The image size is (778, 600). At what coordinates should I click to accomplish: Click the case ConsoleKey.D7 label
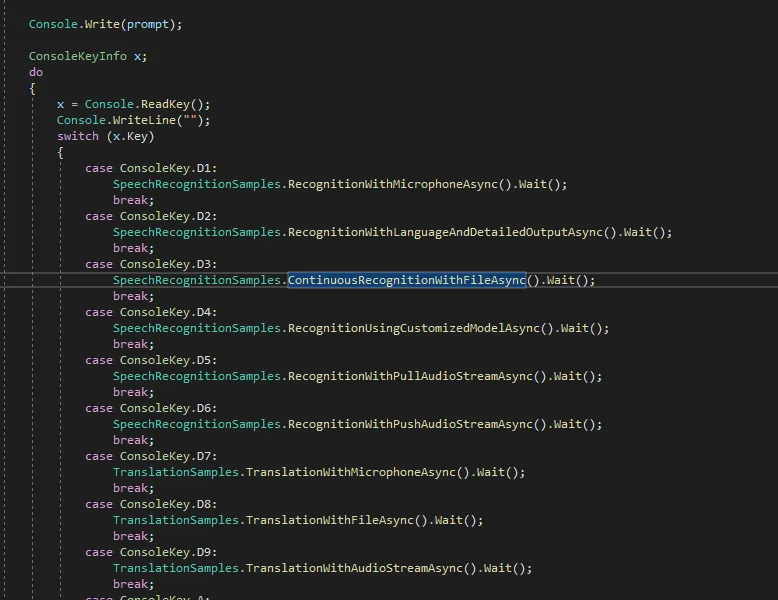tap(151, 457)
